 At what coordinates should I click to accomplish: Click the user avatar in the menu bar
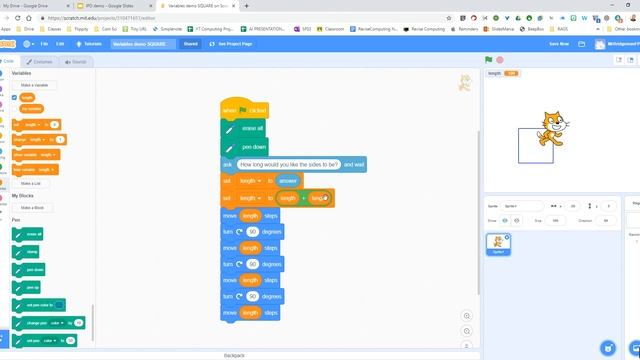pyautogui.click(x=600, y=44)
